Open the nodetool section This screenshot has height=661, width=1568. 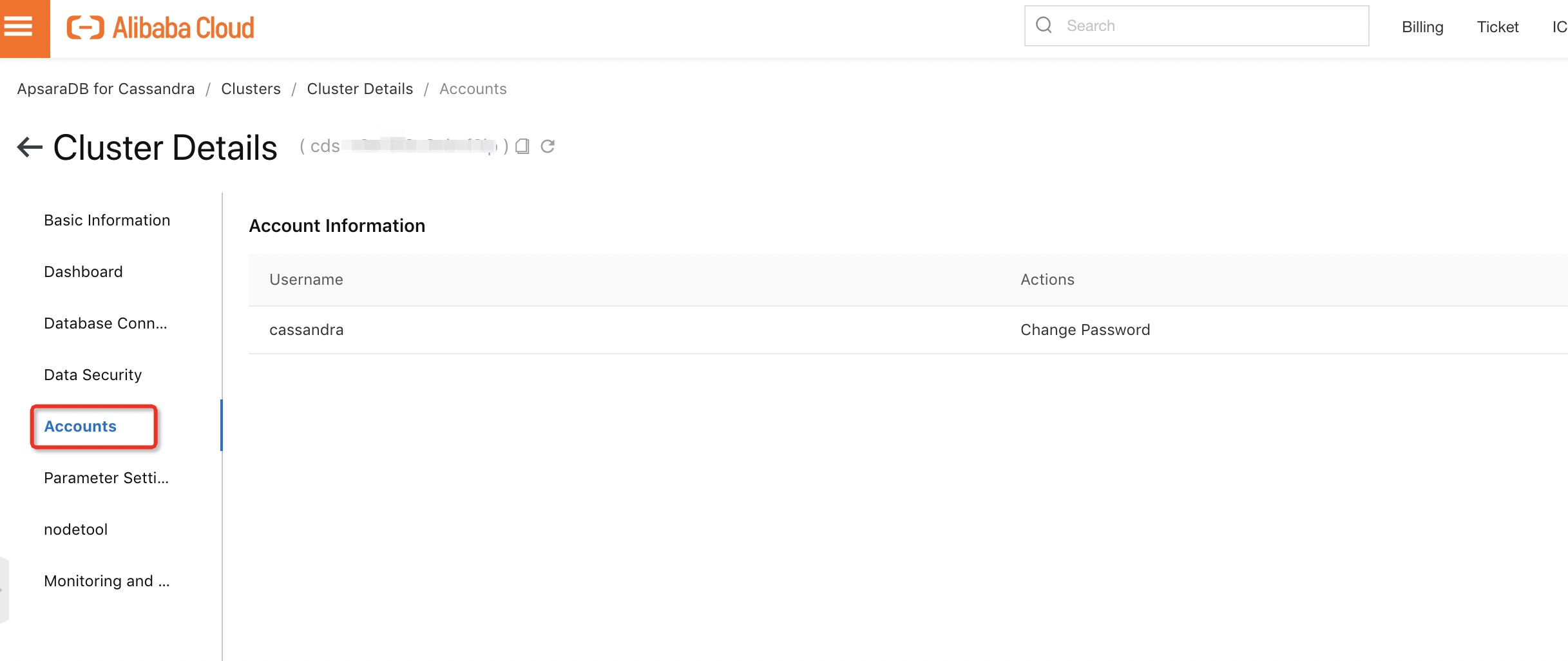pos(75,530)
